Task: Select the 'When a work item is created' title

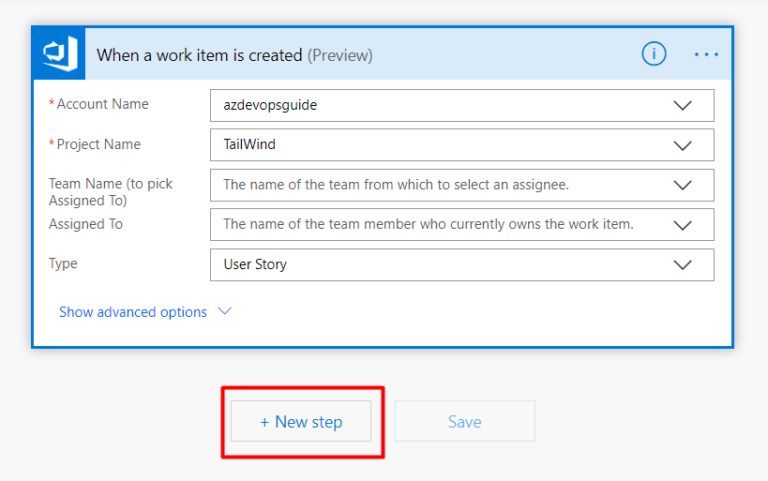Action: click(199, 55)
